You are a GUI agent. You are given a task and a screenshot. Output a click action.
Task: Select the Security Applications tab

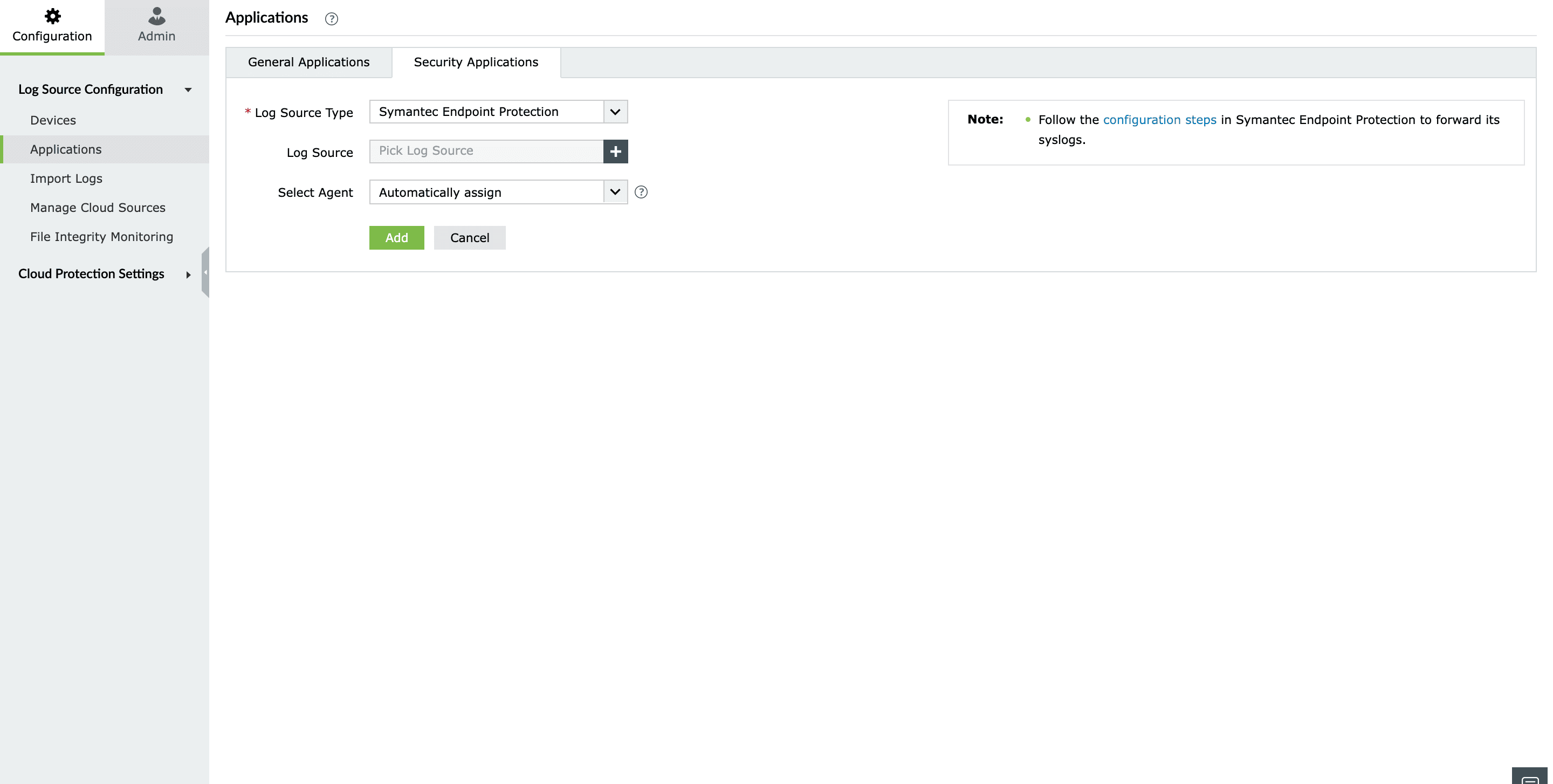tap(476, 62)
